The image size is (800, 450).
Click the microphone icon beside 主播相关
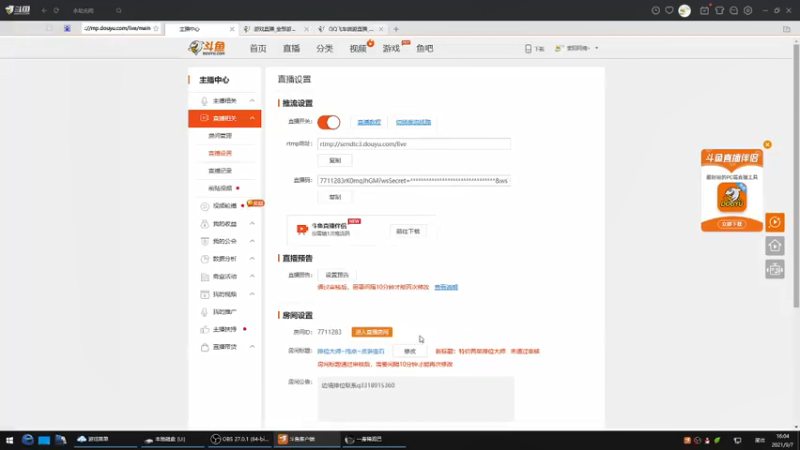pos(204,101)
